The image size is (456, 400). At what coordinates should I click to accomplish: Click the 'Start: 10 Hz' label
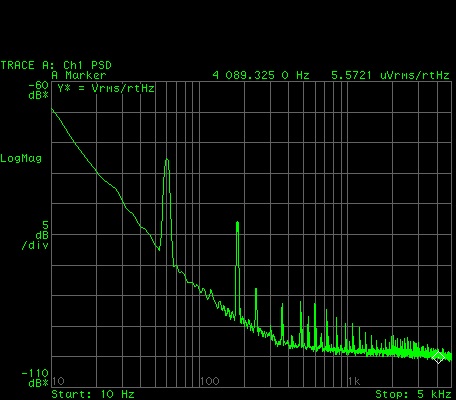(x=93, y=394)
